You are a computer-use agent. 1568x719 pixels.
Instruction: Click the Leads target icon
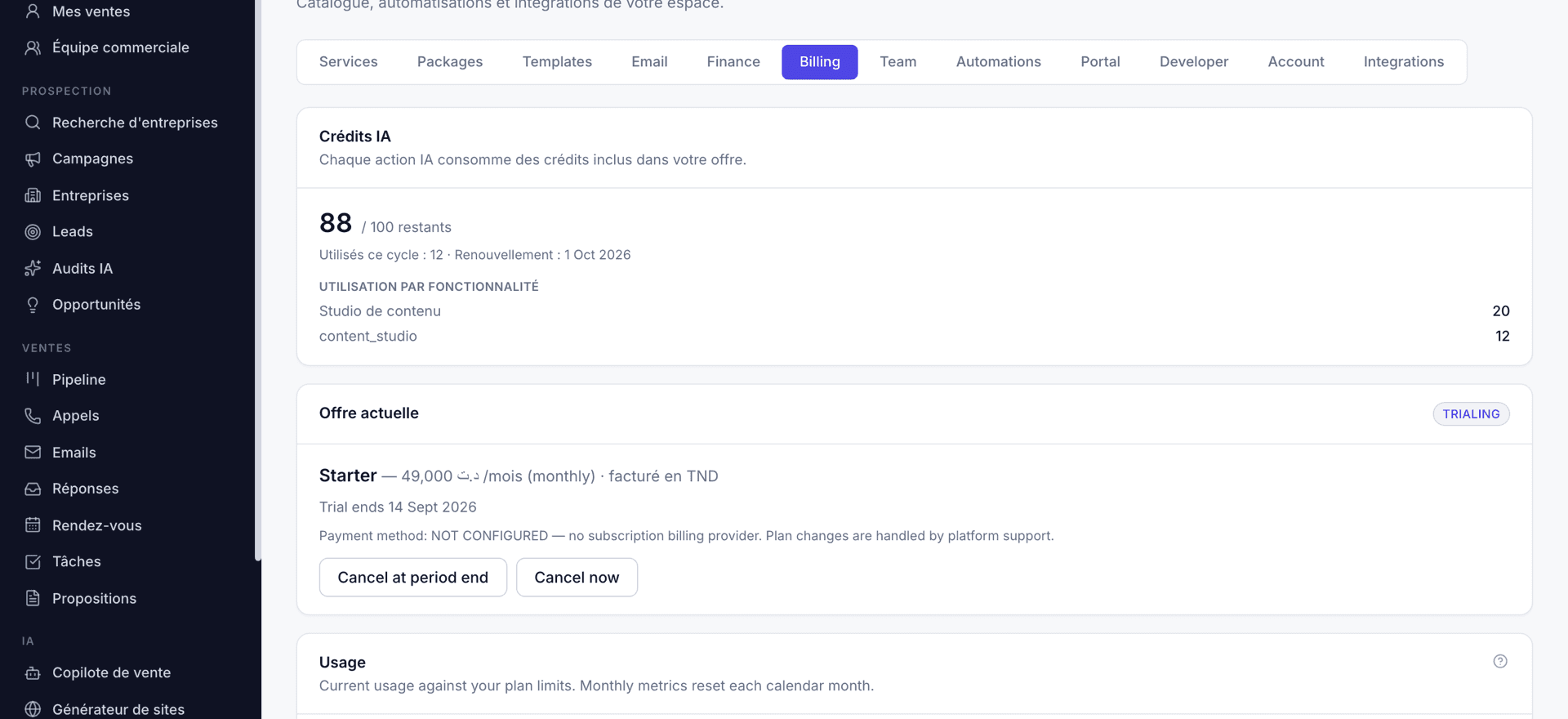tap(33, 231)
